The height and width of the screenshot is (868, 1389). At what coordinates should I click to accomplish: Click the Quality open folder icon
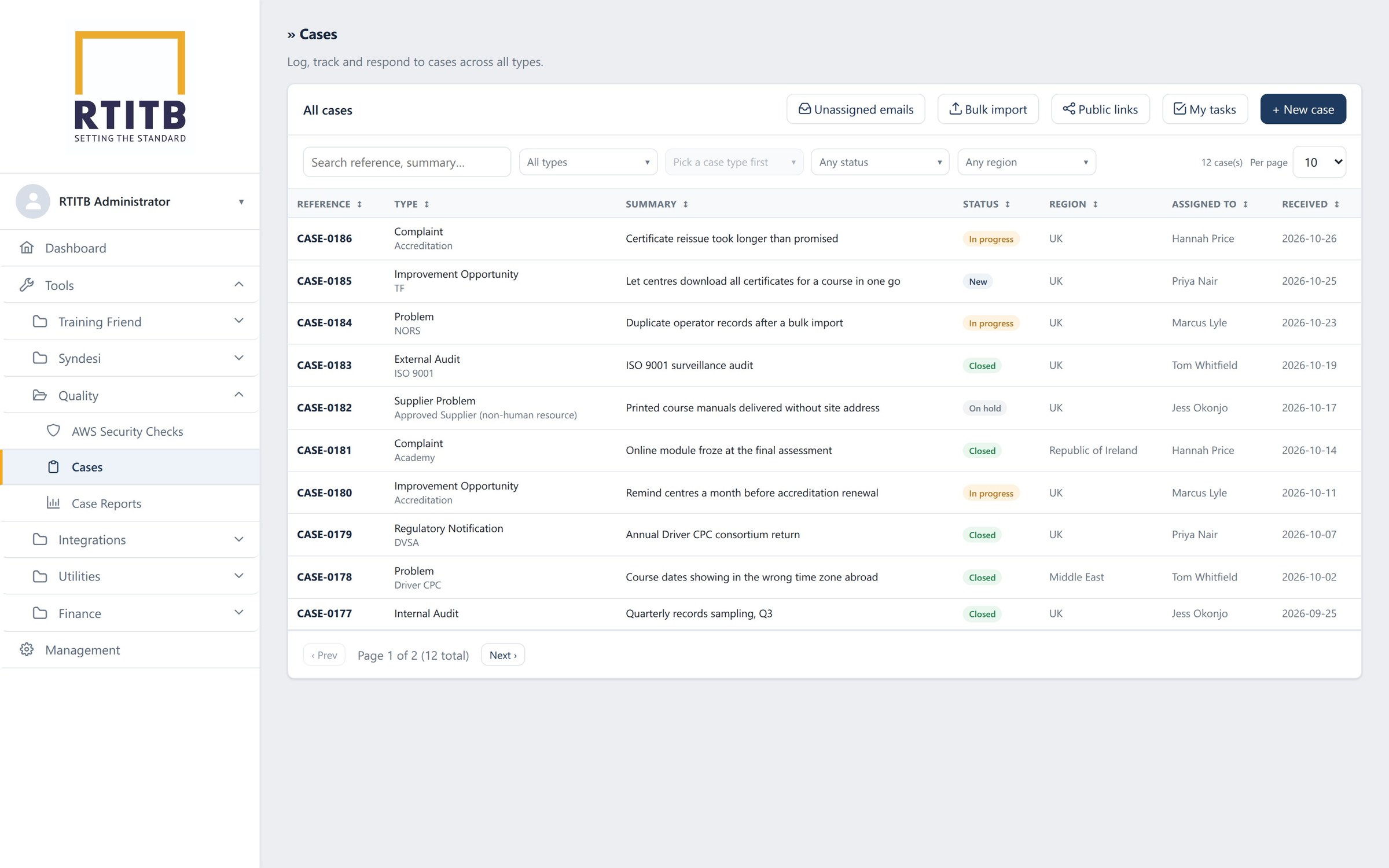coord(40,395)
